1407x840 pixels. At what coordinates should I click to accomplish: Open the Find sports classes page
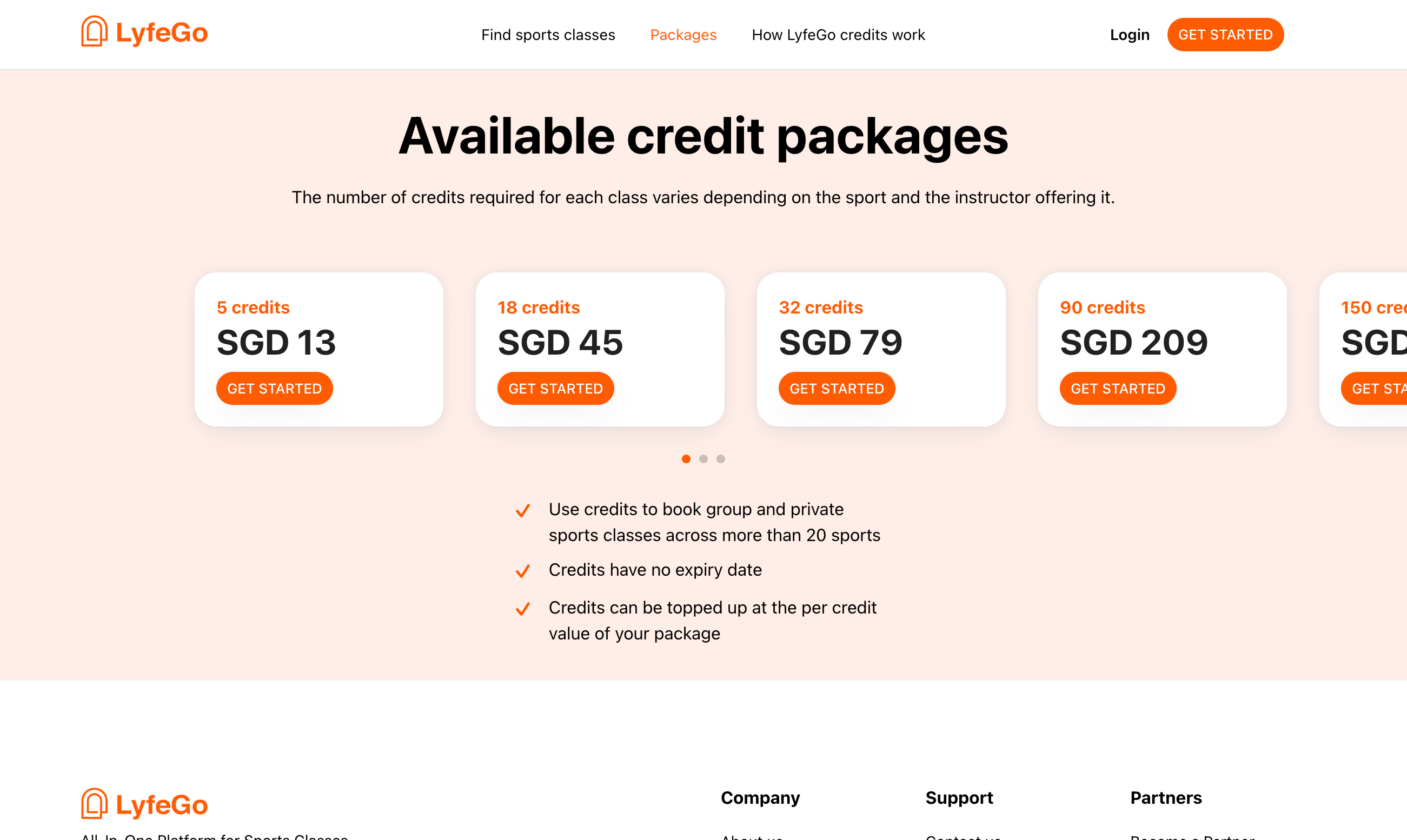(x=548, y=35)
